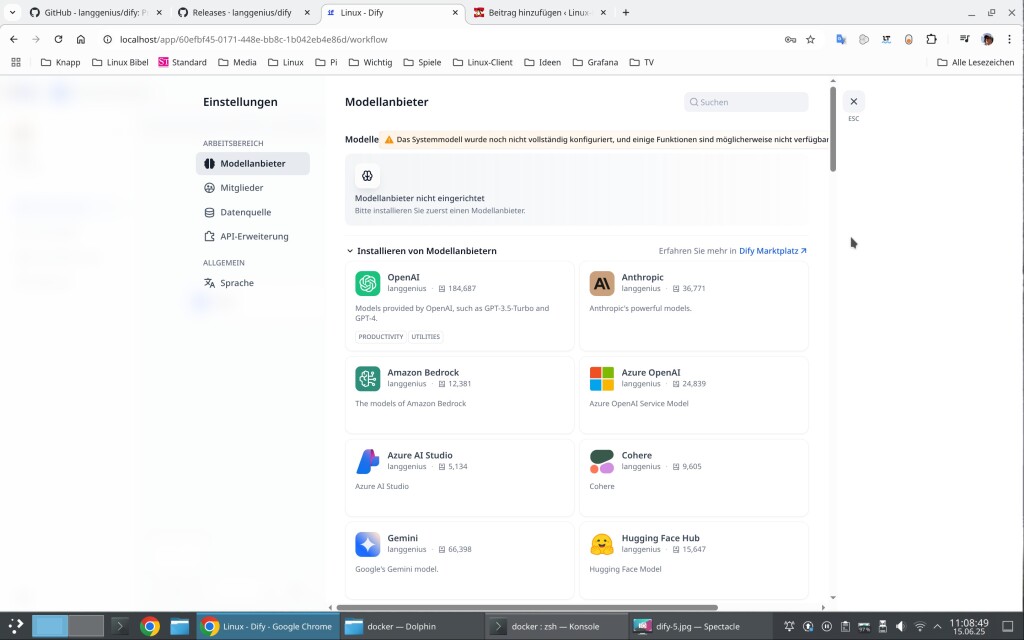
Task: Open docker Dolphin window in taskbar
Action: click(411, 626)
